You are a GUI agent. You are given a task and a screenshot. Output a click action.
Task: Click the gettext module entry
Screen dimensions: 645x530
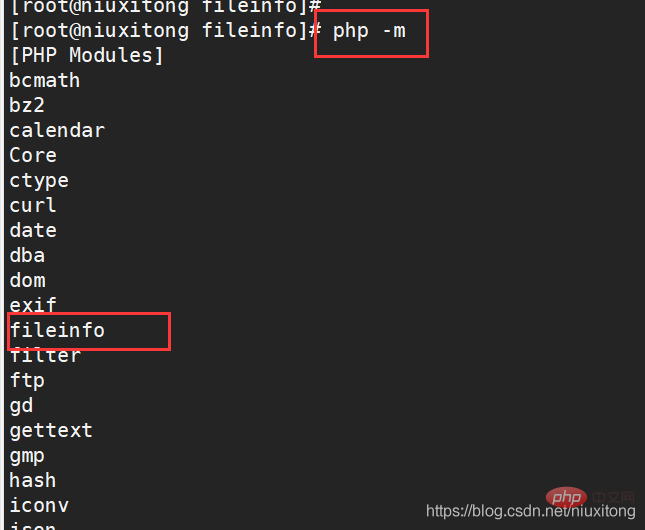(x=51, y=431)
